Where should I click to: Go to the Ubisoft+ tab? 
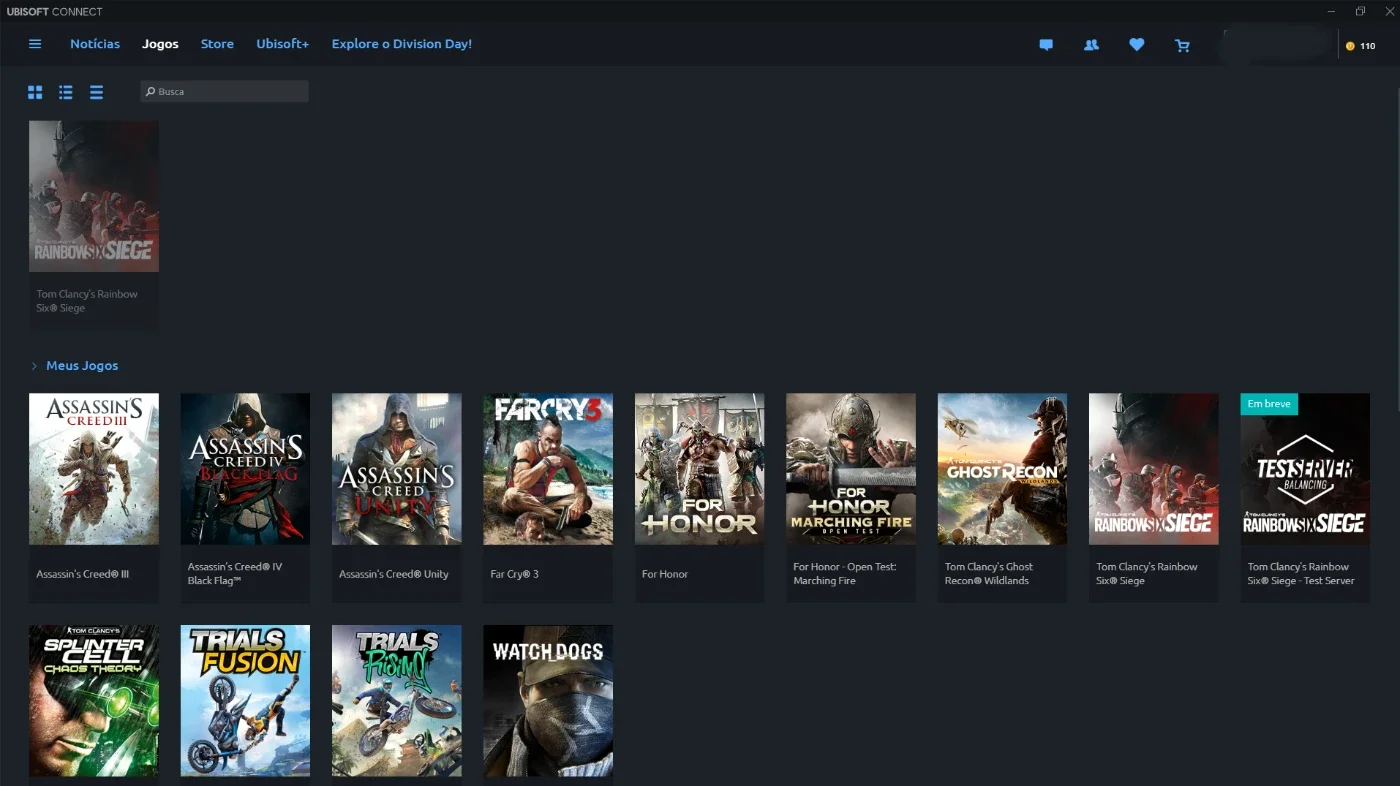point(283,44)
